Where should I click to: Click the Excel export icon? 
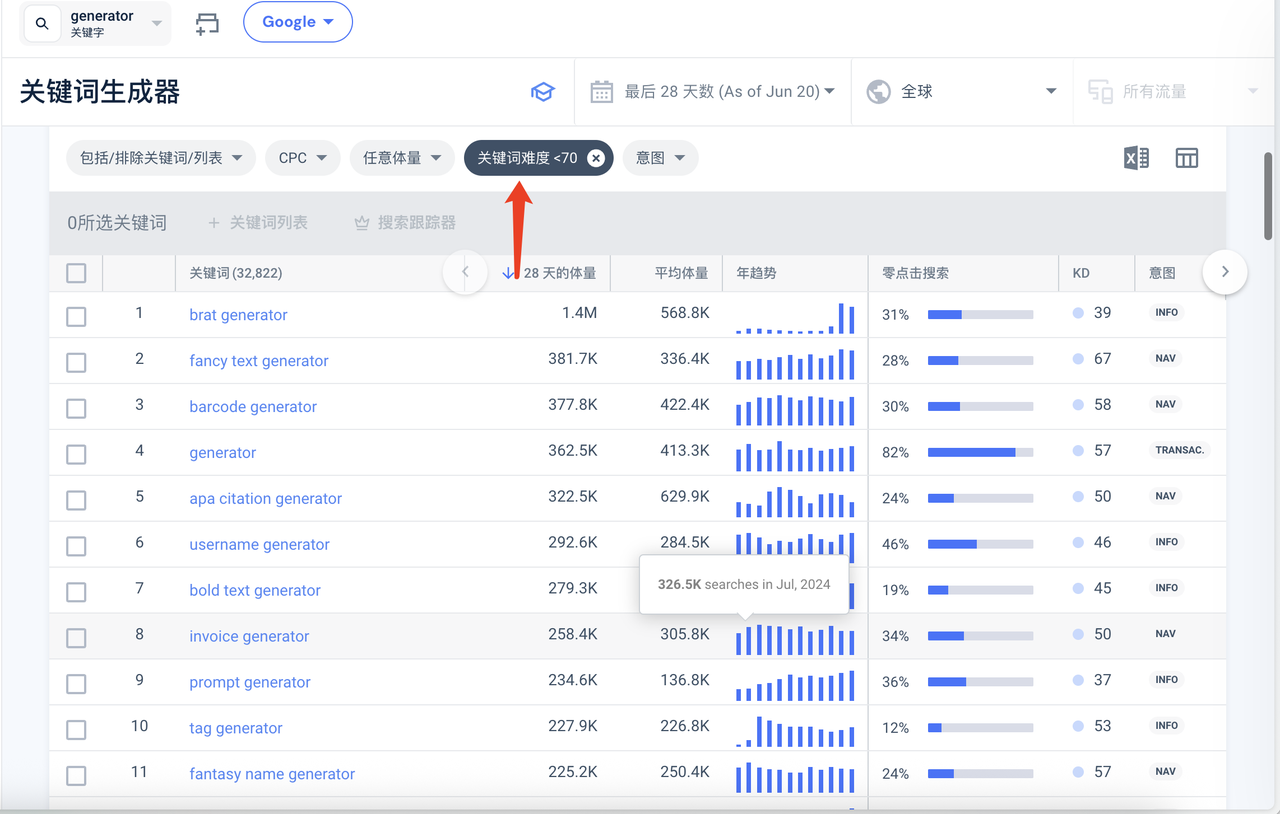pyautogui.click(x=1136, y=158)
